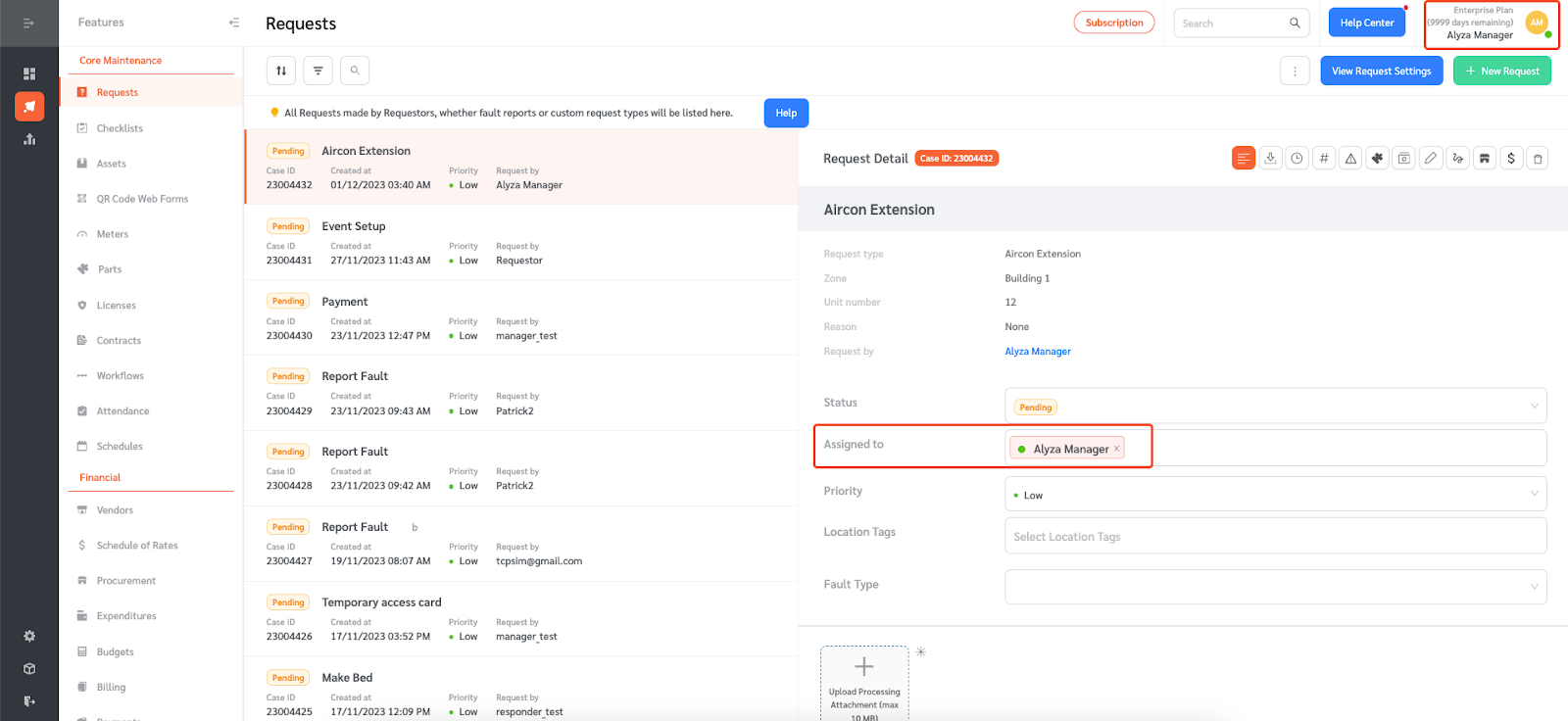1568x721 pixels.
Task: Go to Assets in the sidebar
Action: point(111,164)
